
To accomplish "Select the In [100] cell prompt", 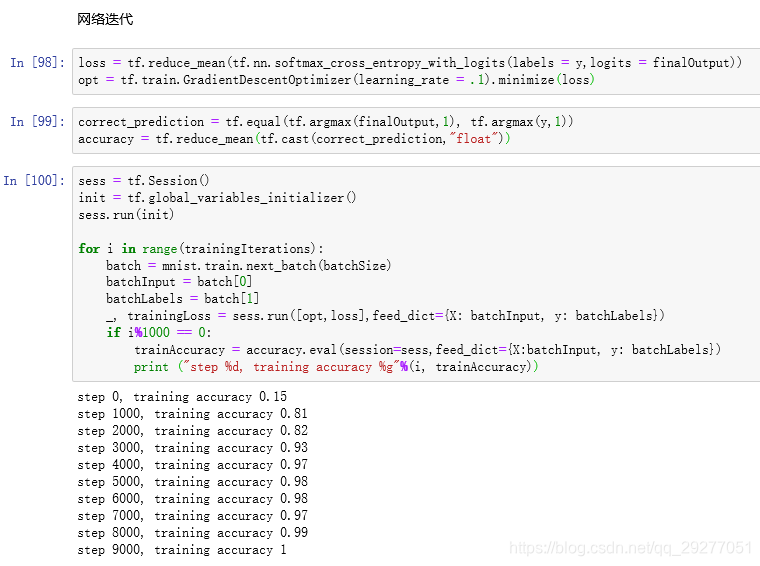I will point(34,181).
